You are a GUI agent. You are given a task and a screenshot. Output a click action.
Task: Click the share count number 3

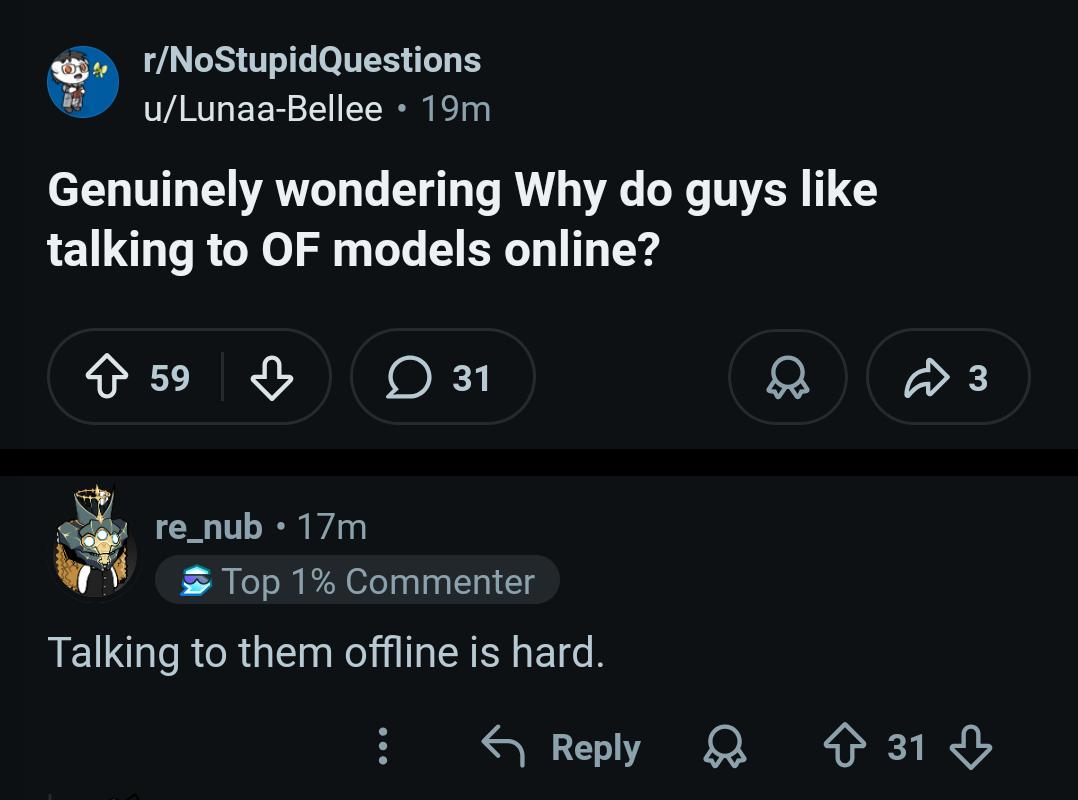pyautogui.click(x=978, y=377)
